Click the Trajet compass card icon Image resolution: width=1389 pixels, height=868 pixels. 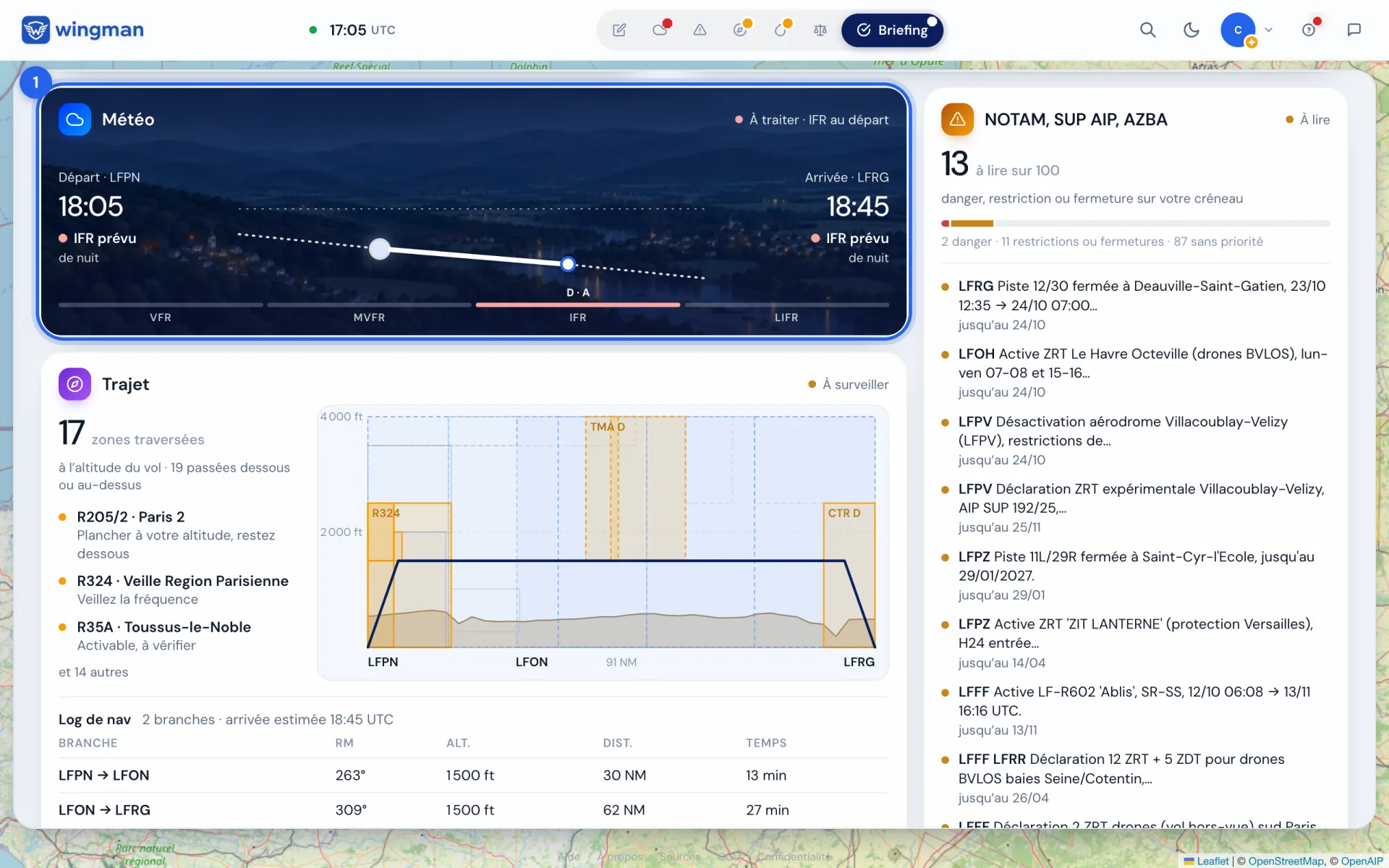click(75, 384)
